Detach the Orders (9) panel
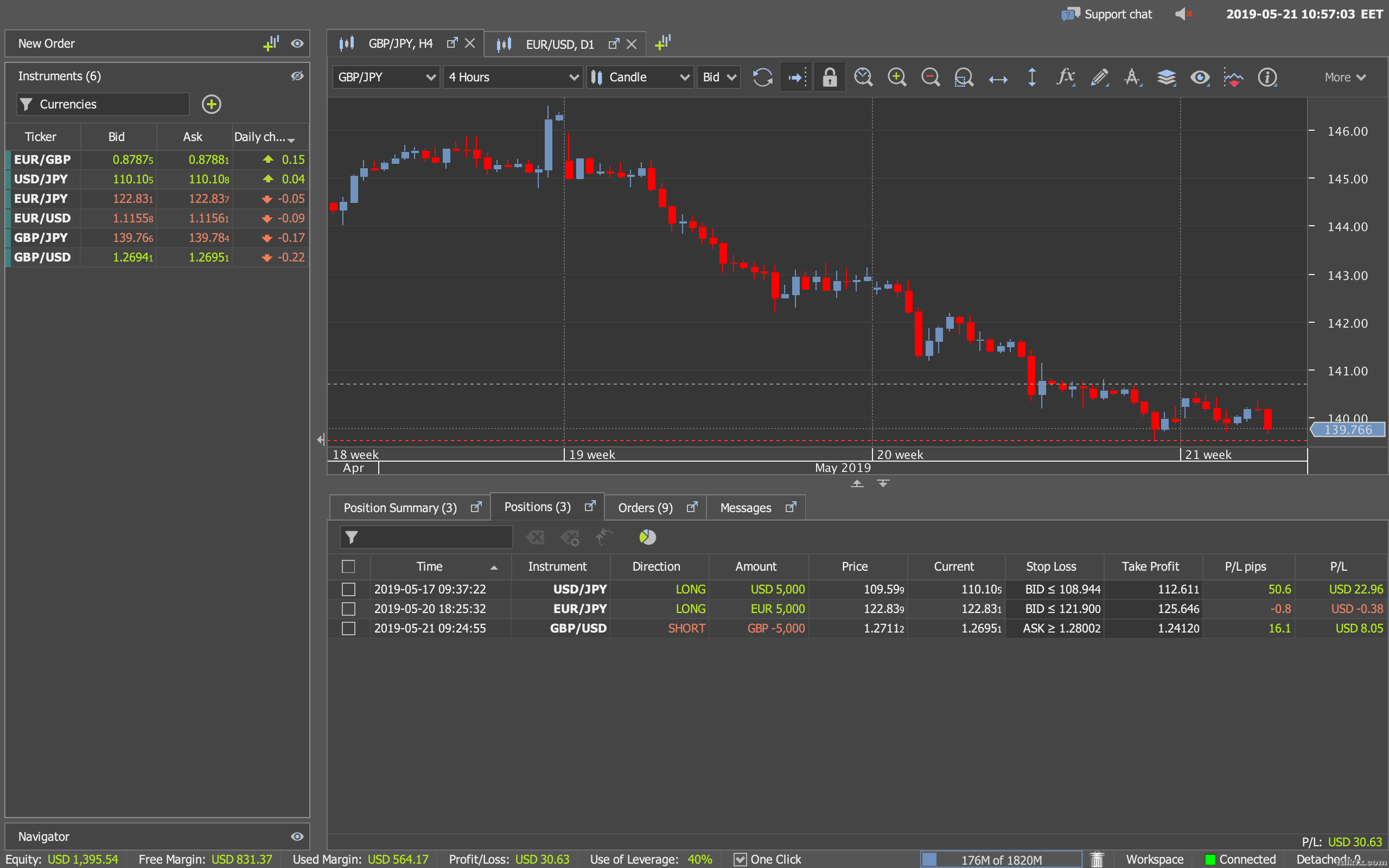 click(x=692, y=507)
